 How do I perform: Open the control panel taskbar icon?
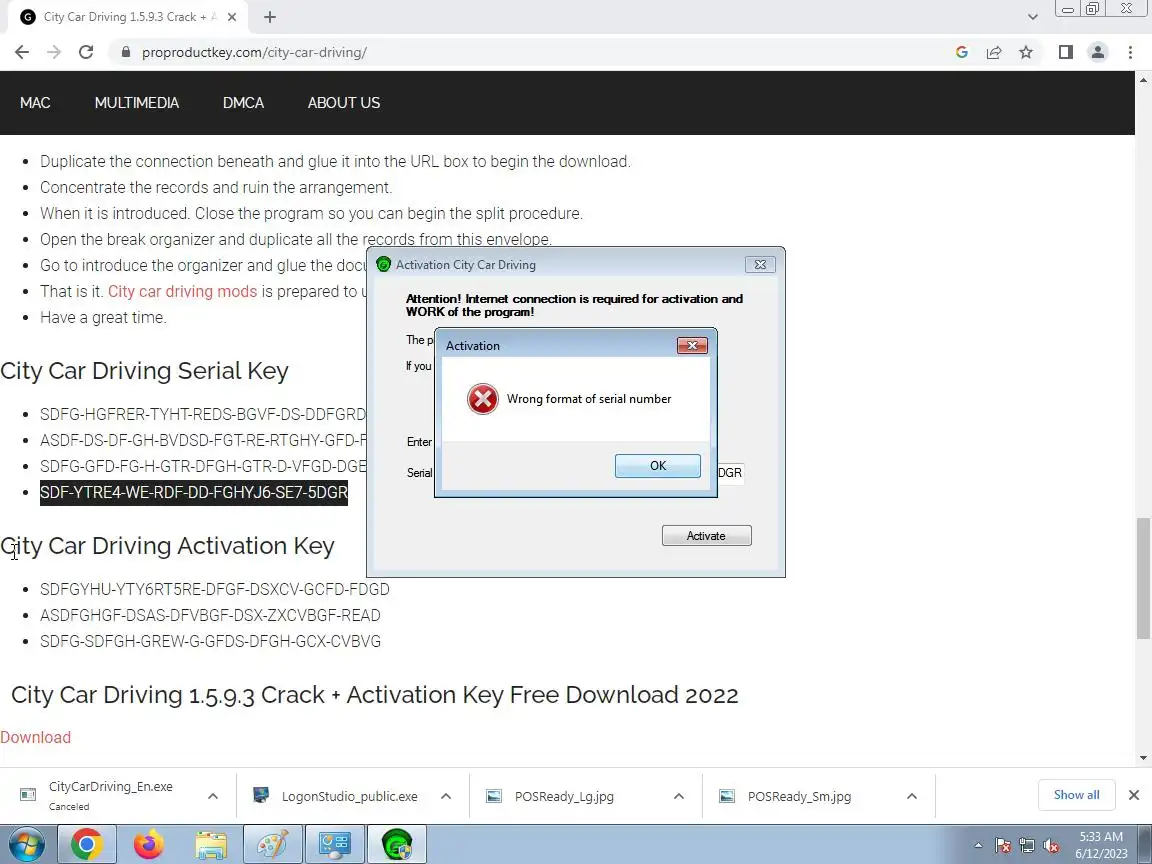[335, 844]
